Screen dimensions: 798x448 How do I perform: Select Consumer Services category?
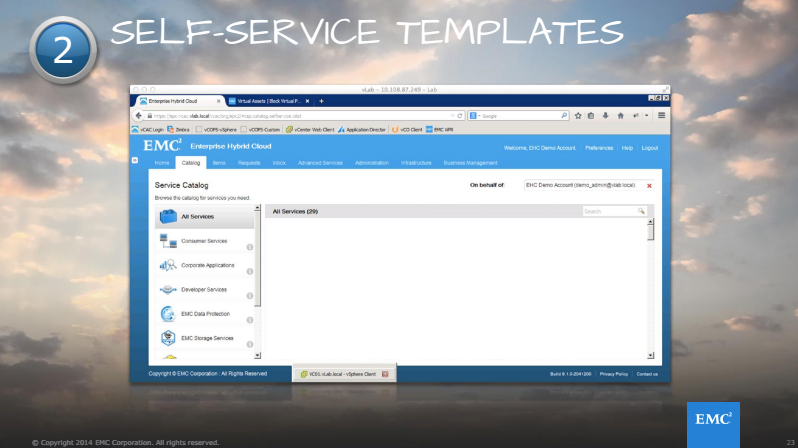click(x=204, y=241)
